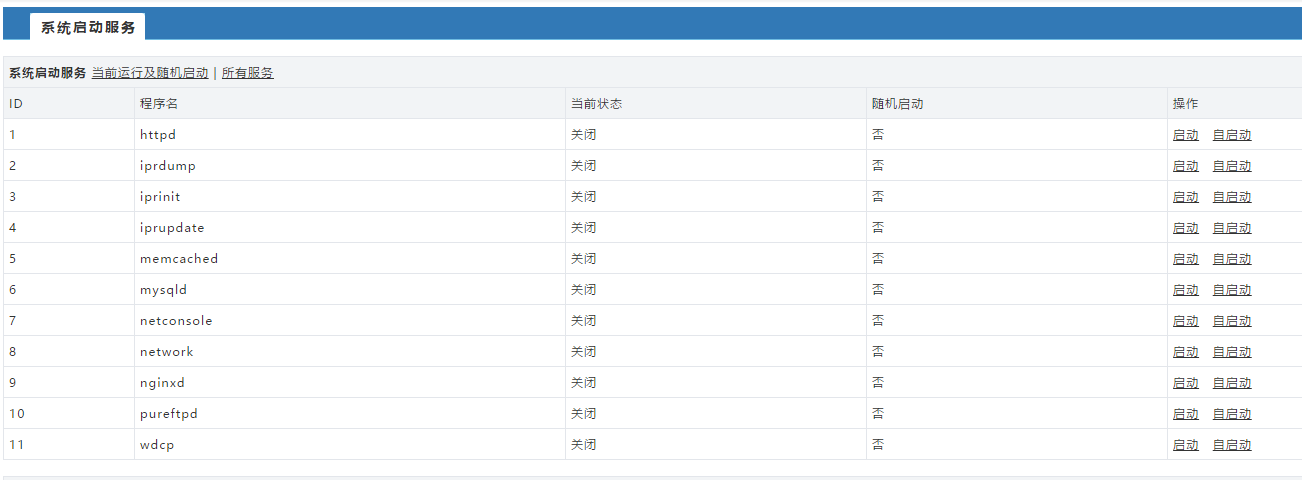Select the iprupdate program name cell
The height and width of the screenshot is (480, 1302).
click(350, 227)
